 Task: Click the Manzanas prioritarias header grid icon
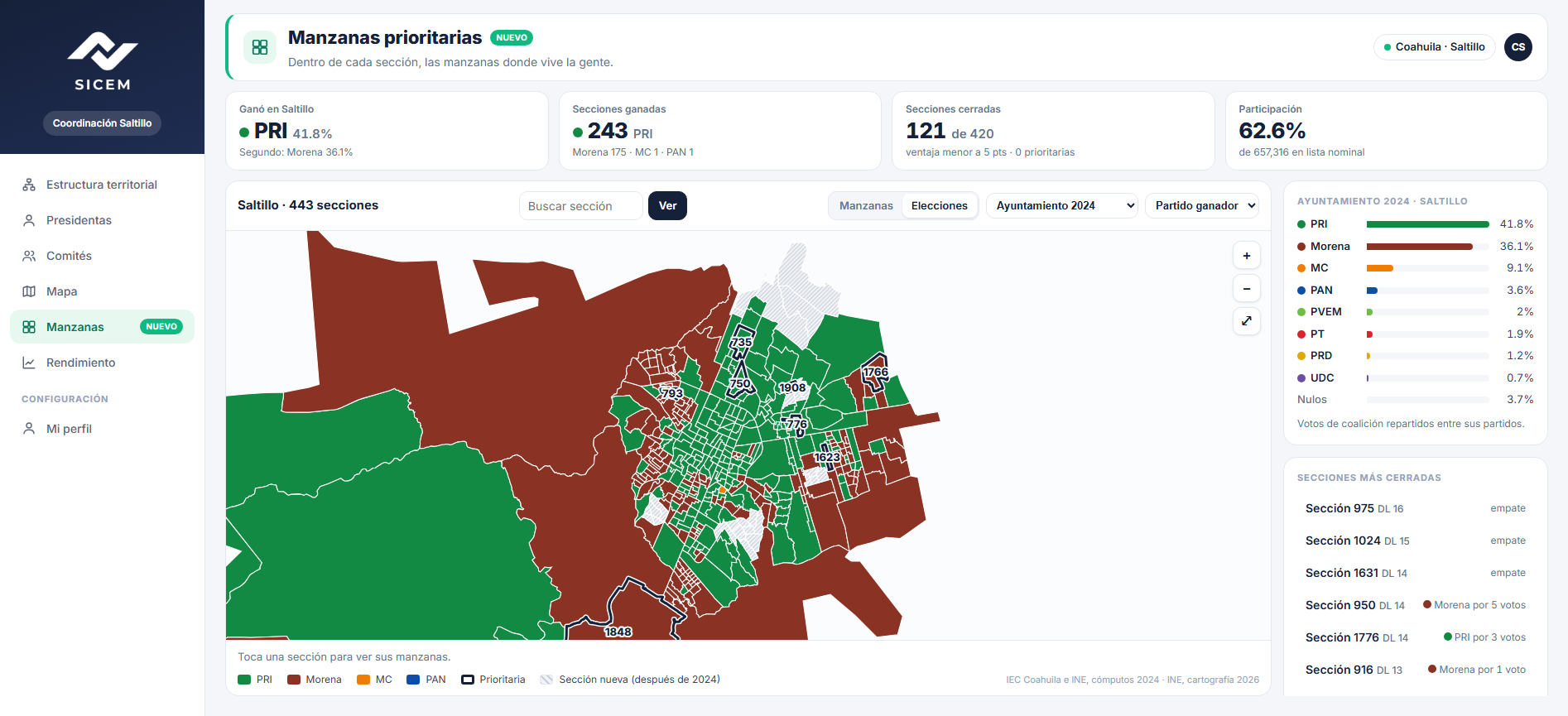[260, 47]
